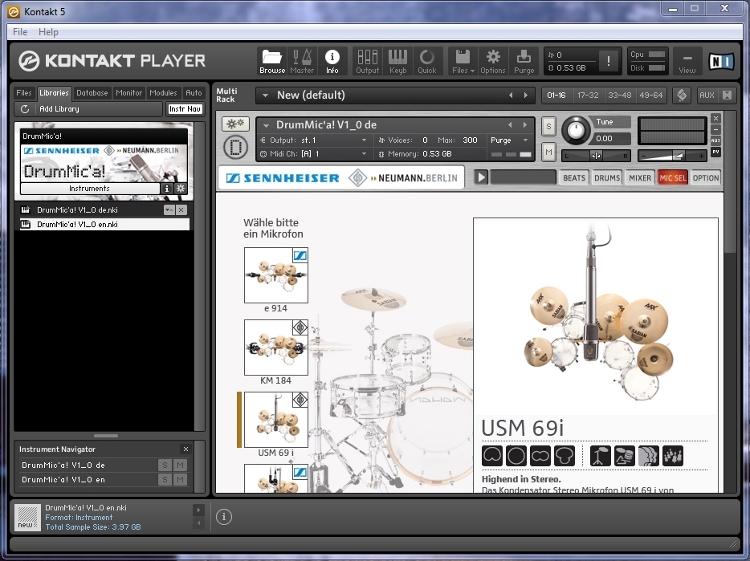Click the DrumMic'a instrument D icon
The image size is (750, 561).
point(235,147)
